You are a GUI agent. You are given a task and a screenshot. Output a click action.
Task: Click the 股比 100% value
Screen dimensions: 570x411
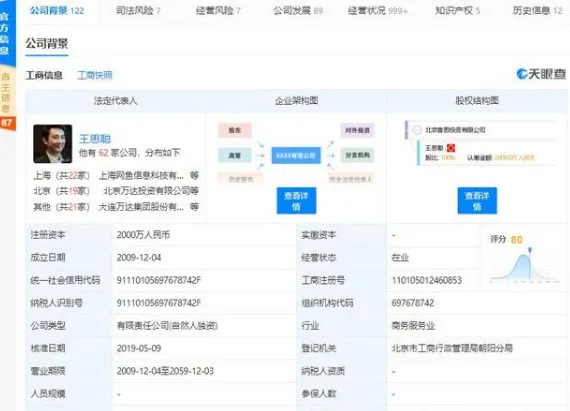(447, 157)
